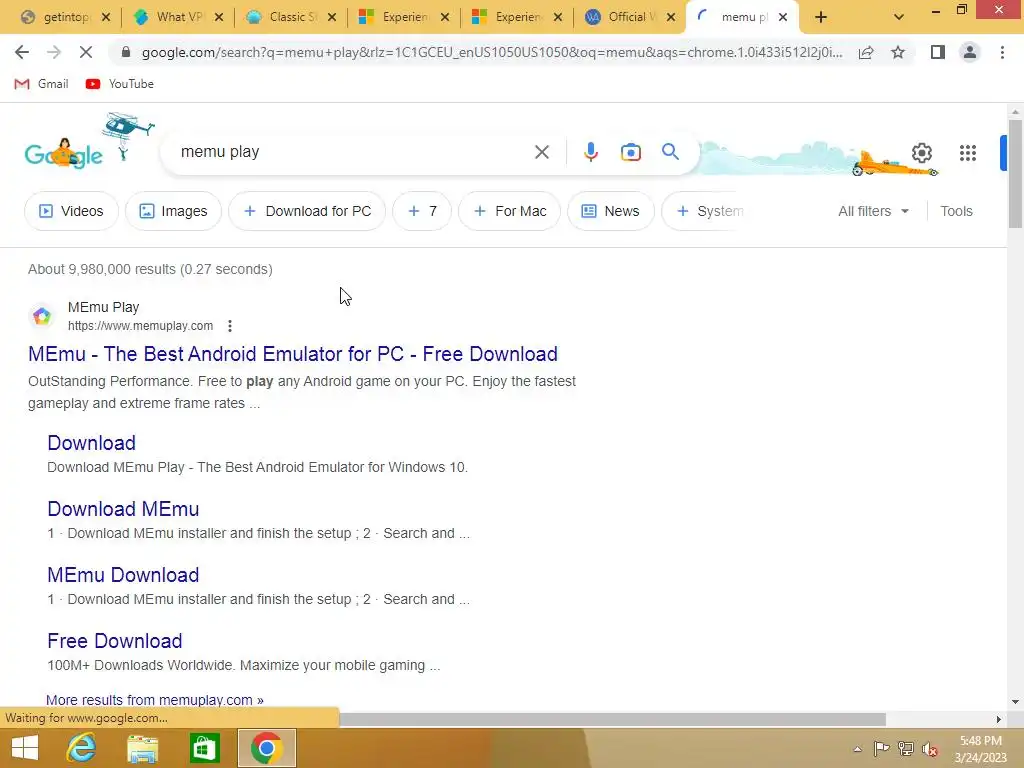
Task: Close the What VPN tab
Action: (219, 17)
